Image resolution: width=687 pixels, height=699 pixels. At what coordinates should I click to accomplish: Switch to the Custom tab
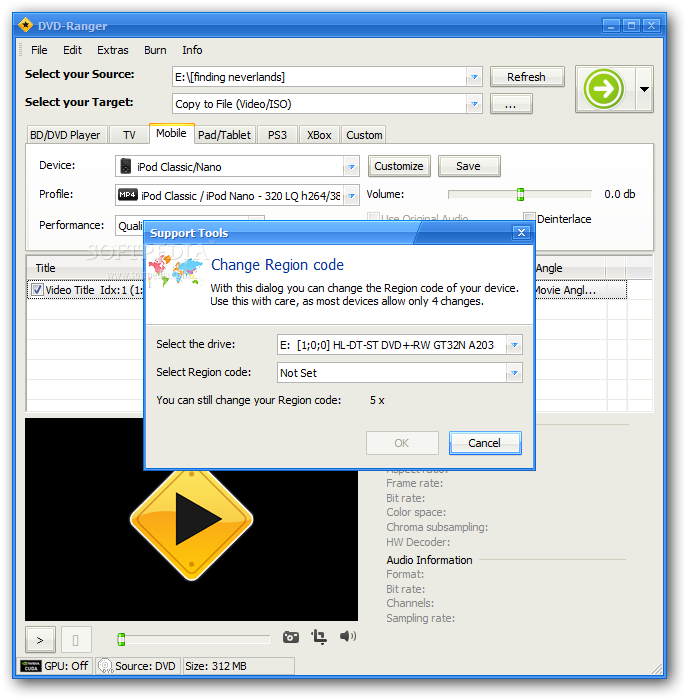click(x=364, y=135)
